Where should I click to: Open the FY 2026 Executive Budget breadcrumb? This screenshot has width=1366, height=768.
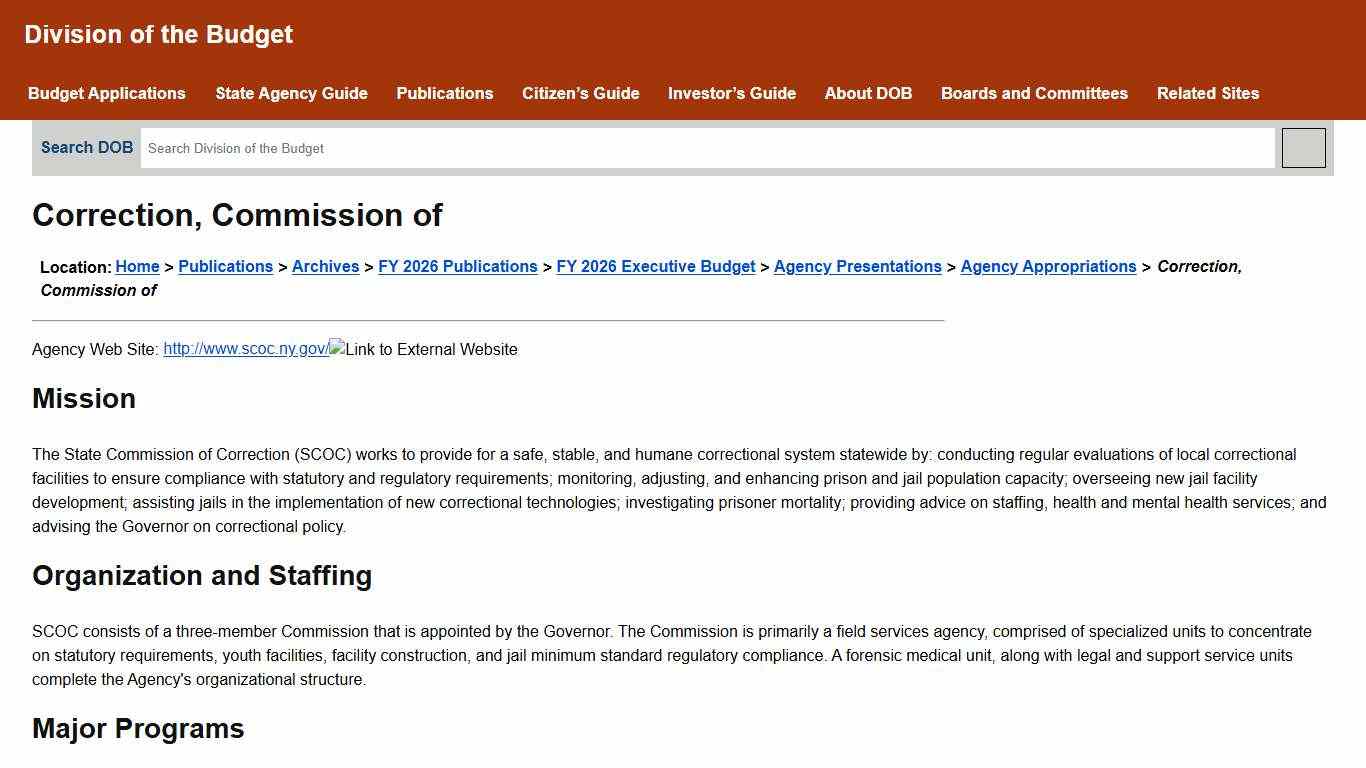click(655, 266)
